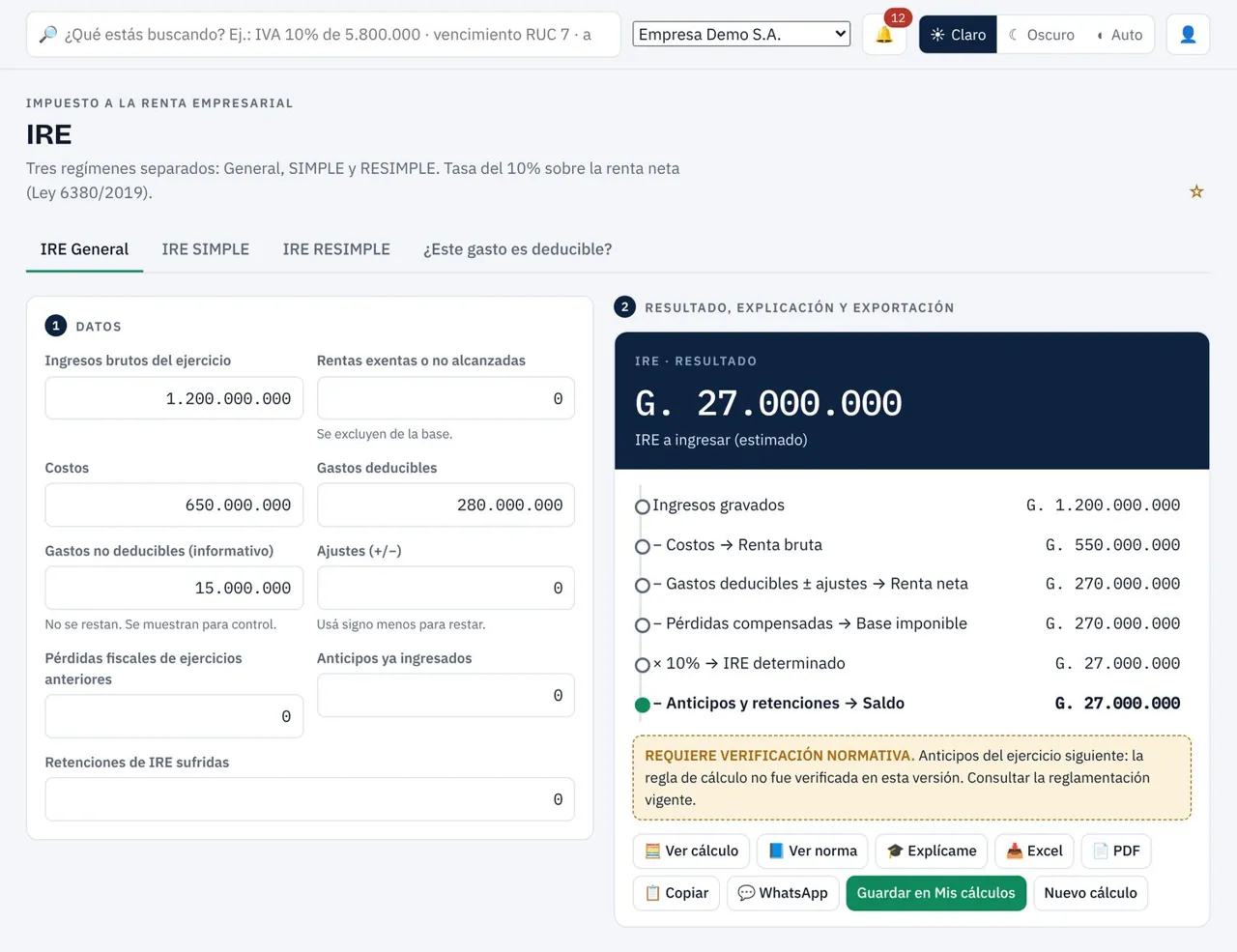Click the Ajustes (+/−) input field
The image size is (1237, 952).
pyautogui.click(x=446, y=588)
